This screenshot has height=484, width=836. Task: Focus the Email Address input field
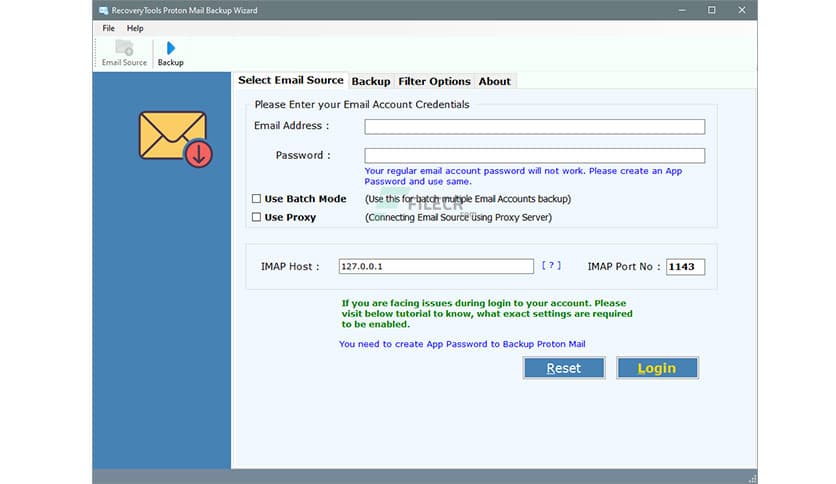(x=535, y=126)
